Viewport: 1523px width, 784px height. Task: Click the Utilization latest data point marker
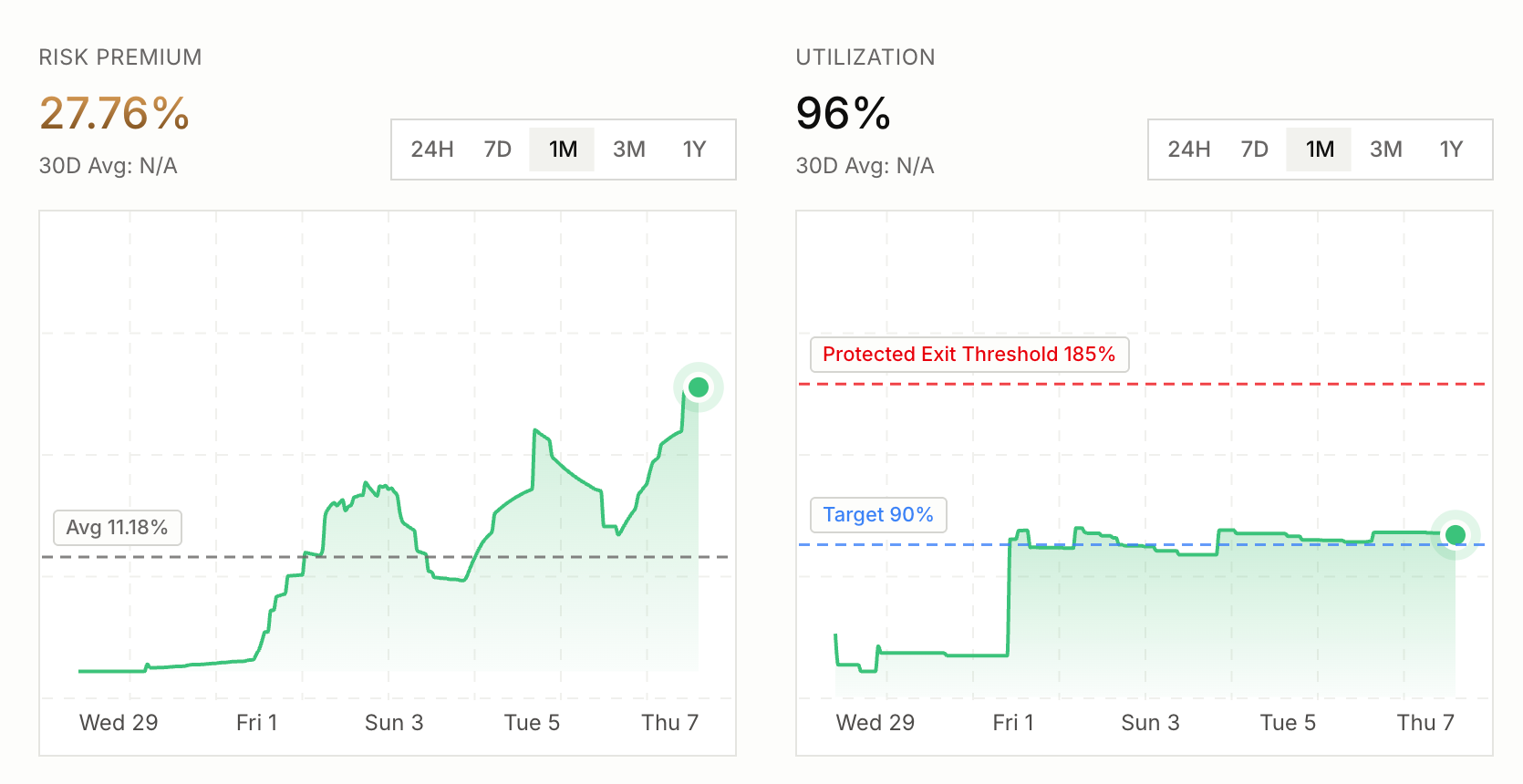point(1456,534)
